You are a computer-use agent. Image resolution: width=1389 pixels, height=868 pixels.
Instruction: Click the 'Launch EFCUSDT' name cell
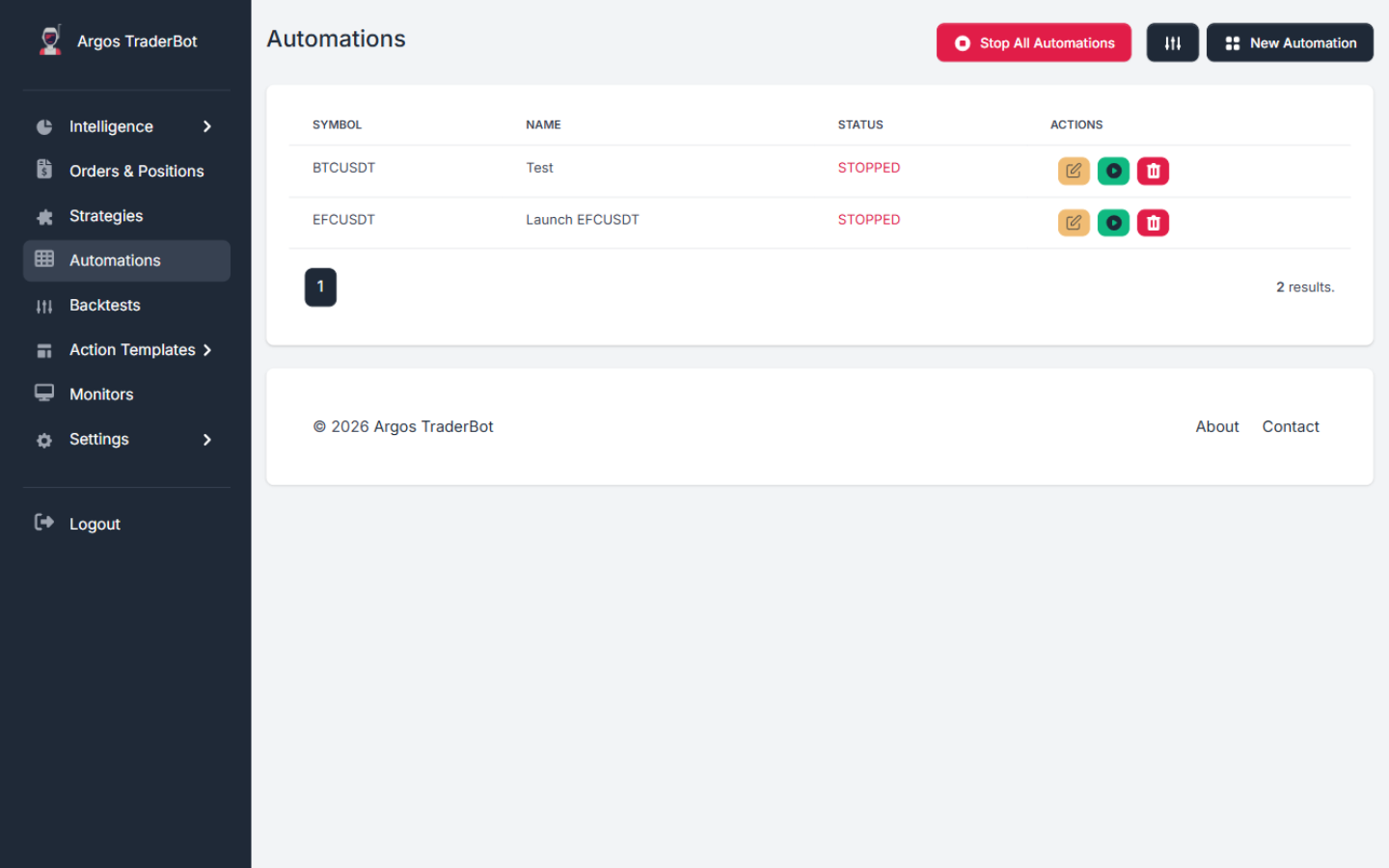pos(583,220)
